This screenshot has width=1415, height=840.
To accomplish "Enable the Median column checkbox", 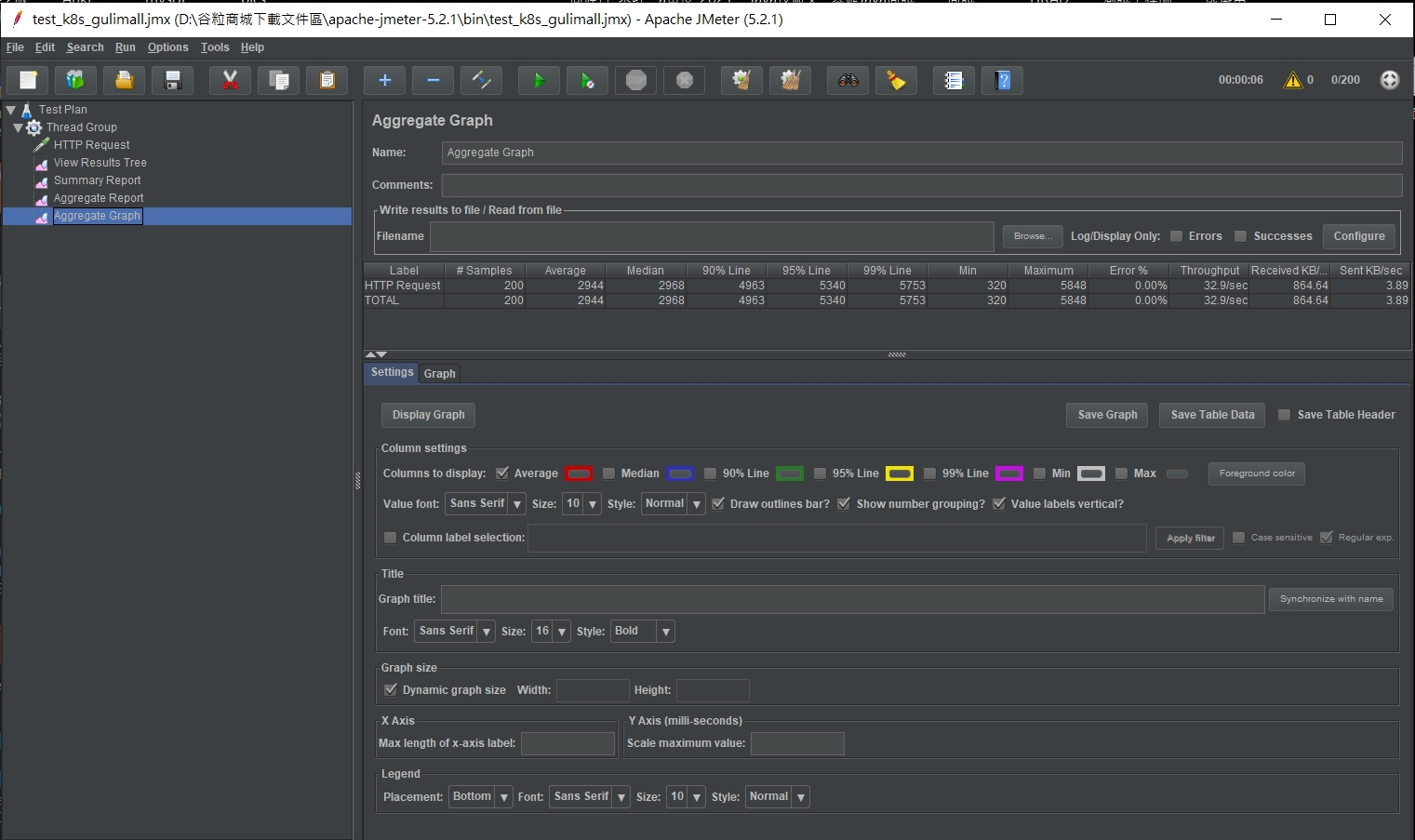I will (608, 473).
